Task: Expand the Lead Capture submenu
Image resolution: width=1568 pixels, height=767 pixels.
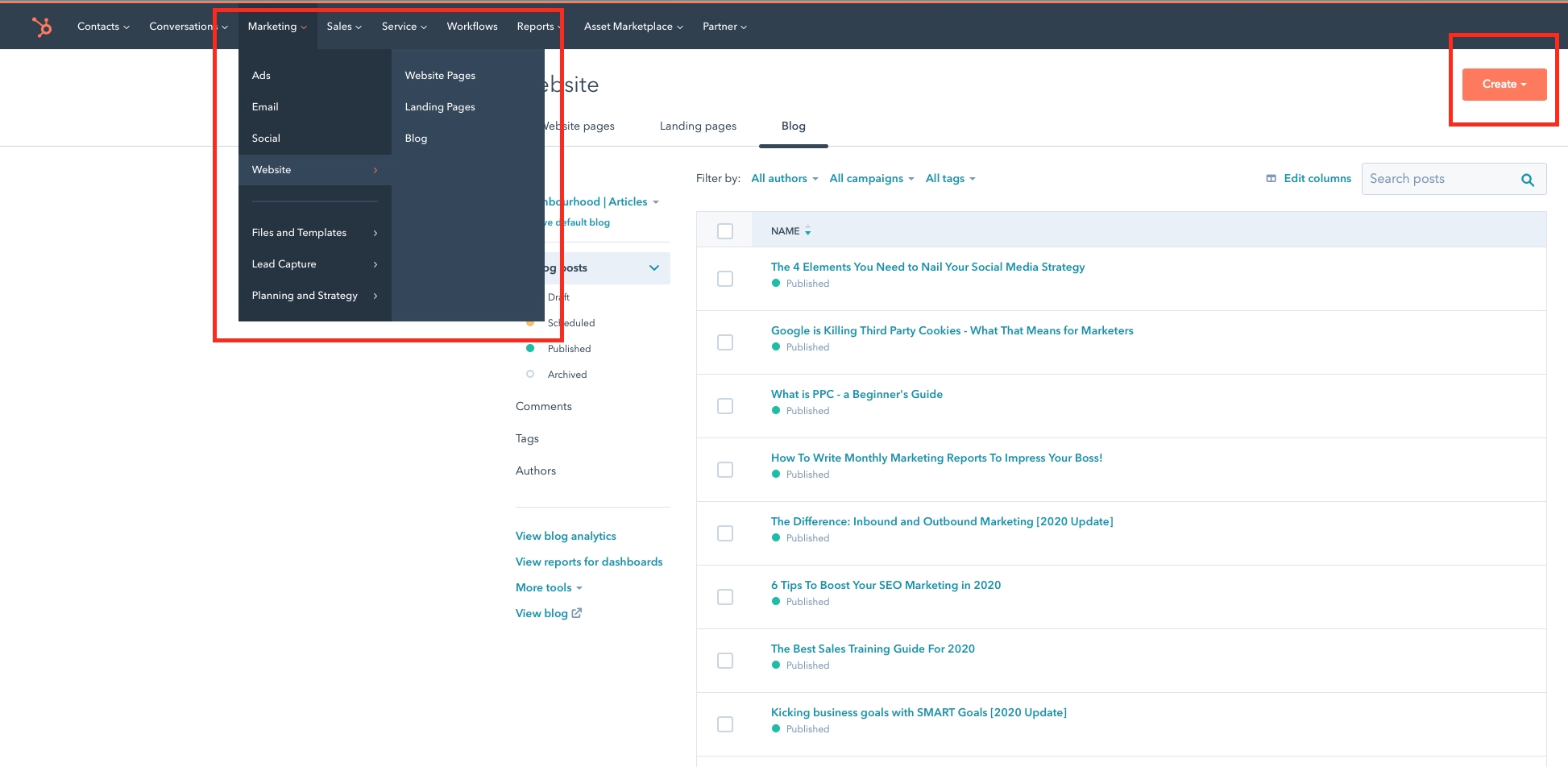Action: coord(315,264)
